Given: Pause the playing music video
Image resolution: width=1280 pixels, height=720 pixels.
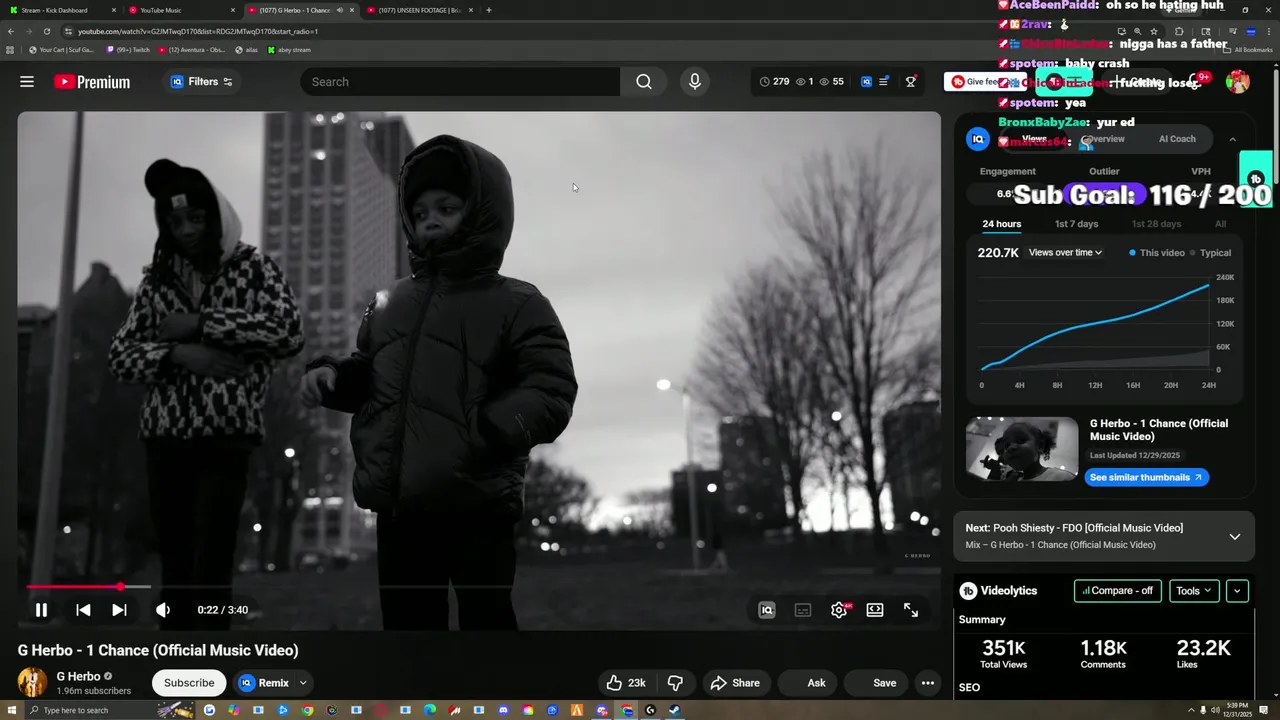Looking at the screenshot, I should click(41, 610).
